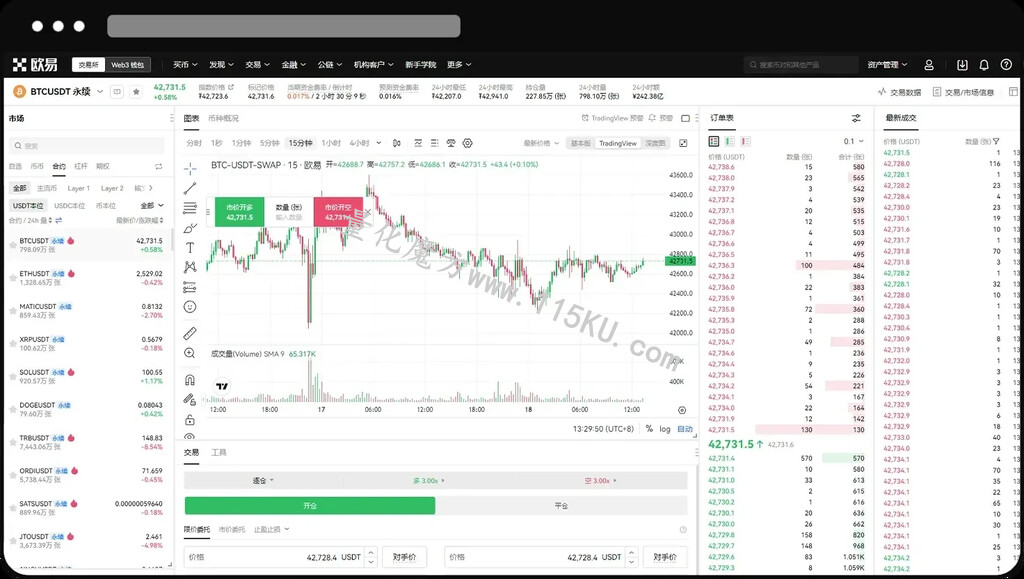
Task: Select 平仓 close position mode
Action: pyautogui.click(x=562, y=506)
